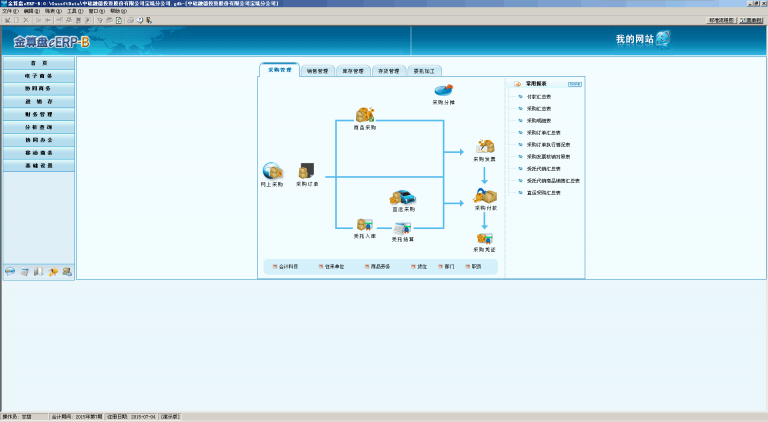Select 财务管理 in the left sidebar

(x=39, y=114)
